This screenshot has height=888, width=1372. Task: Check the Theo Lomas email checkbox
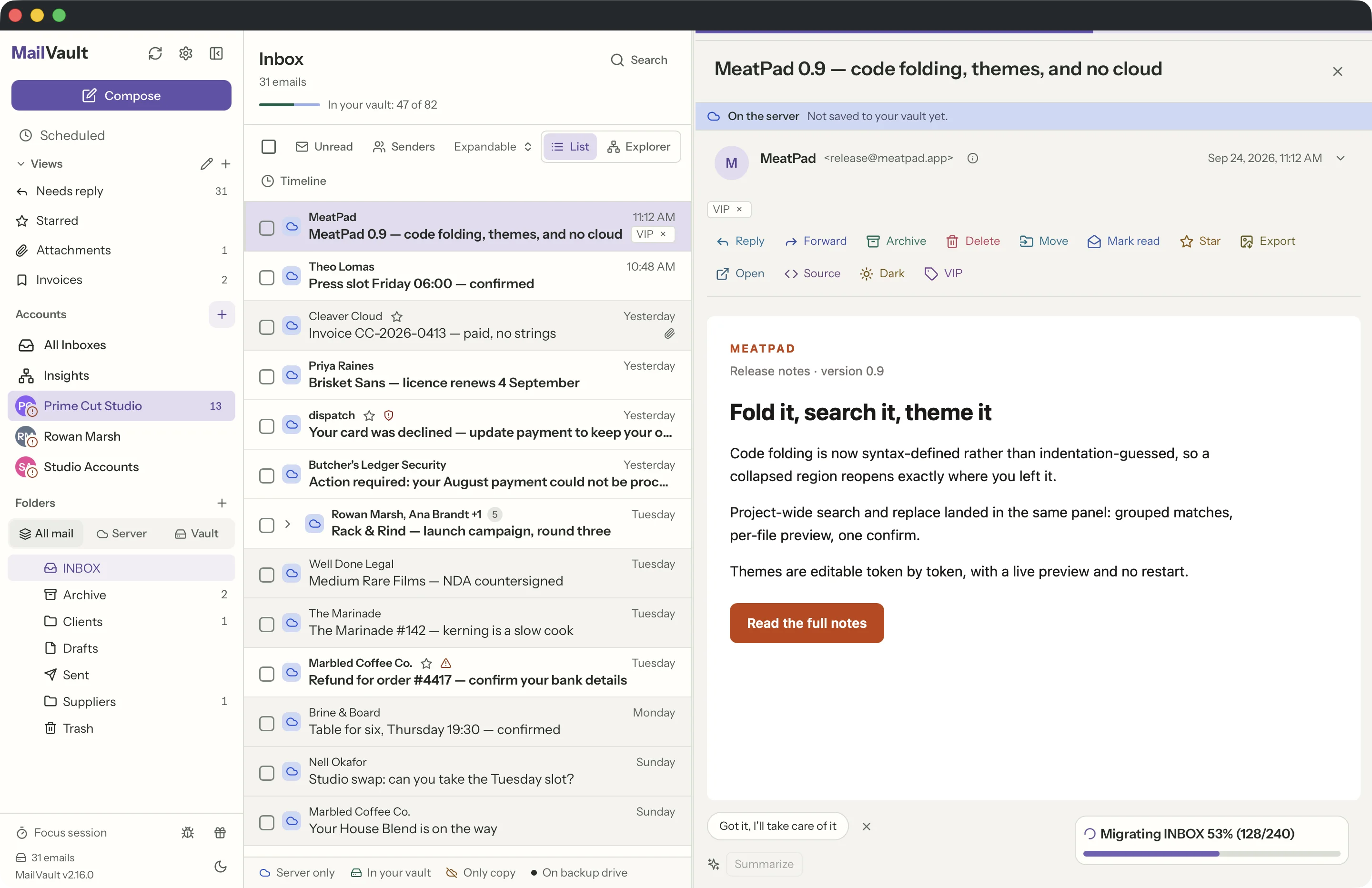266,277
